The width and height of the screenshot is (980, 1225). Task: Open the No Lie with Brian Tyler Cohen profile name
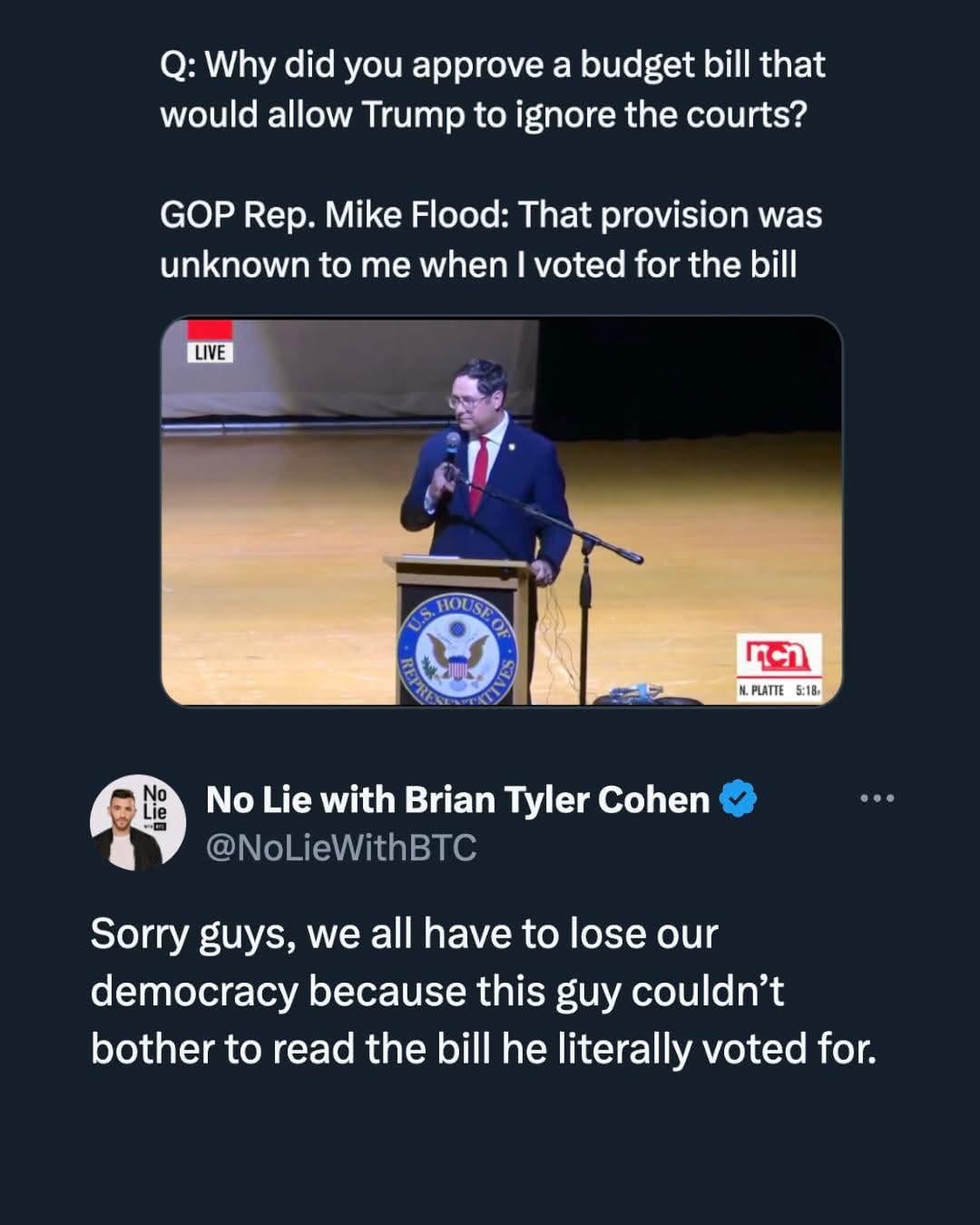coord(458,799)
